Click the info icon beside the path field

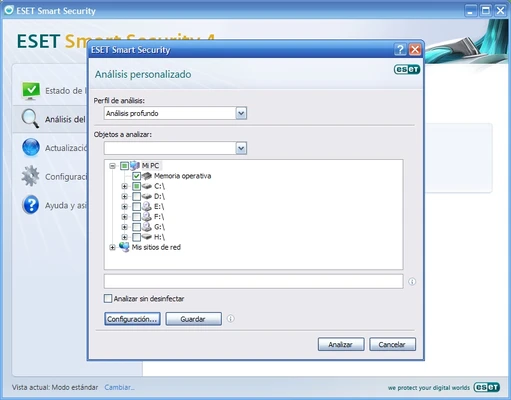412,282
